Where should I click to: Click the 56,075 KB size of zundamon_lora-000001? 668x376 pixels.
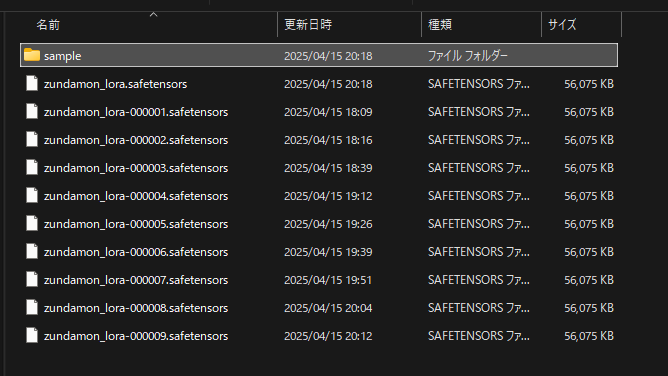pyautogui.click(x=589, y=112)
